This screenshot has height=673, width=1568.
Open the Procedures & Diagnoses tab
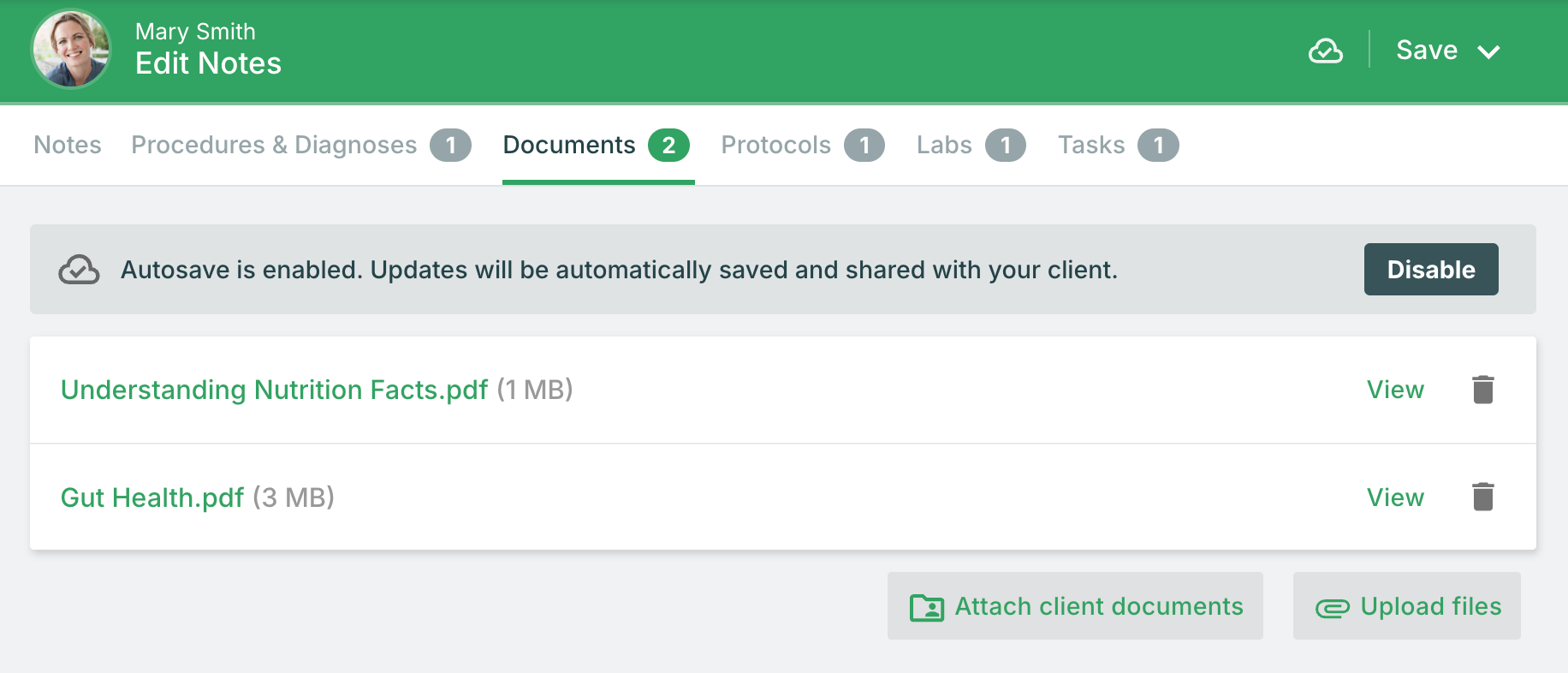click(x=301, y=145)
